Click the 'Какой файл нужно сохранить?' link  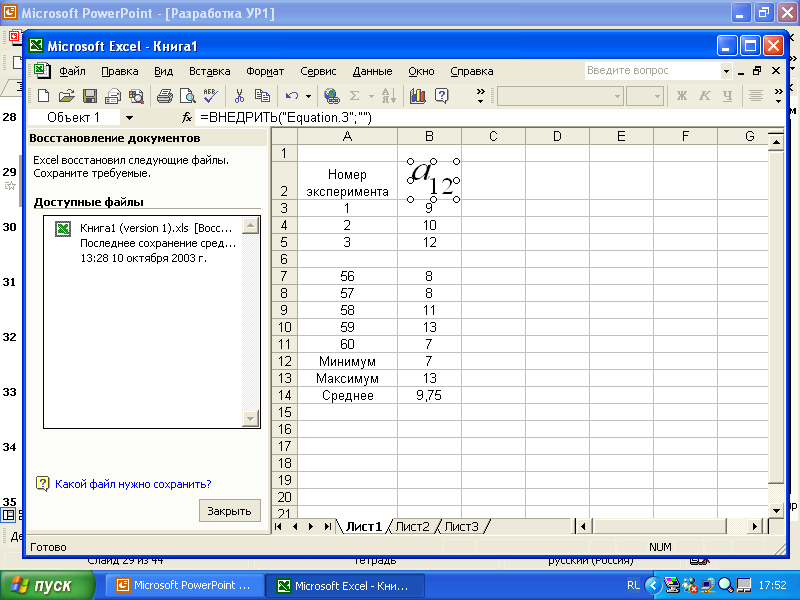[x=133, y=484]
